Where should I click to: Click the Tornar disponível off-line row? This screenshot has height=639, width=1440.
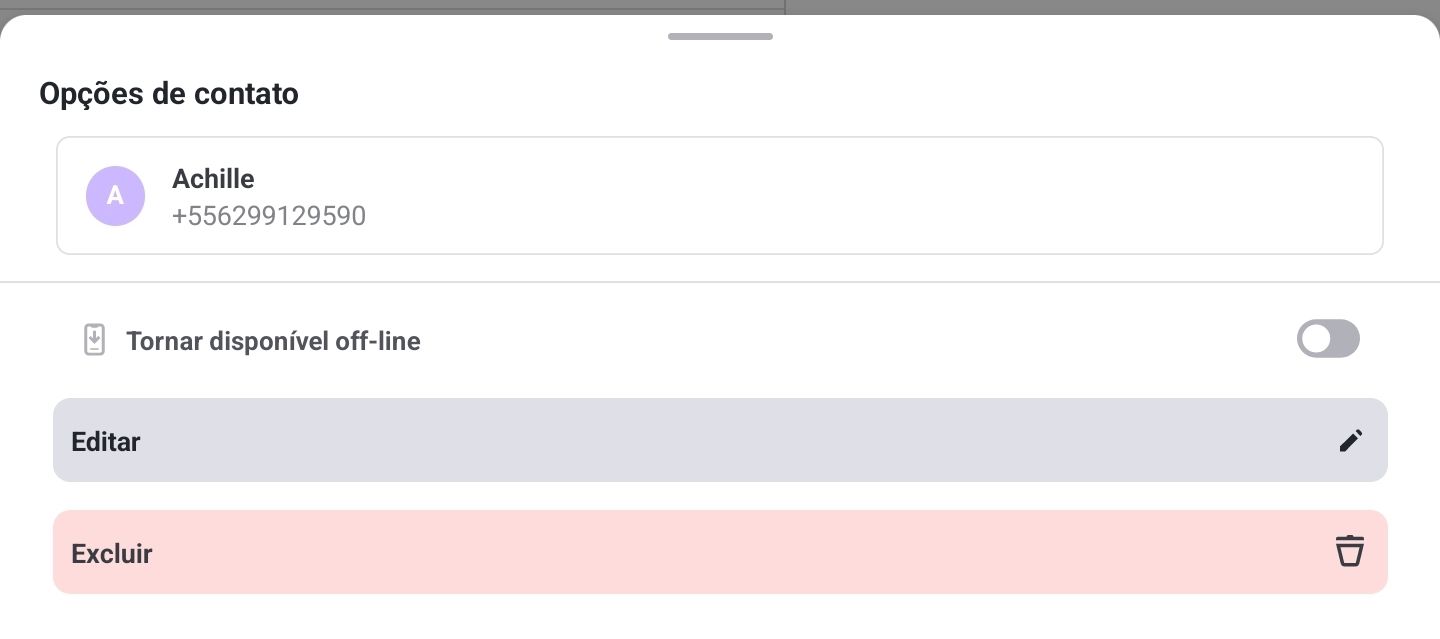[x=720, y=340]
